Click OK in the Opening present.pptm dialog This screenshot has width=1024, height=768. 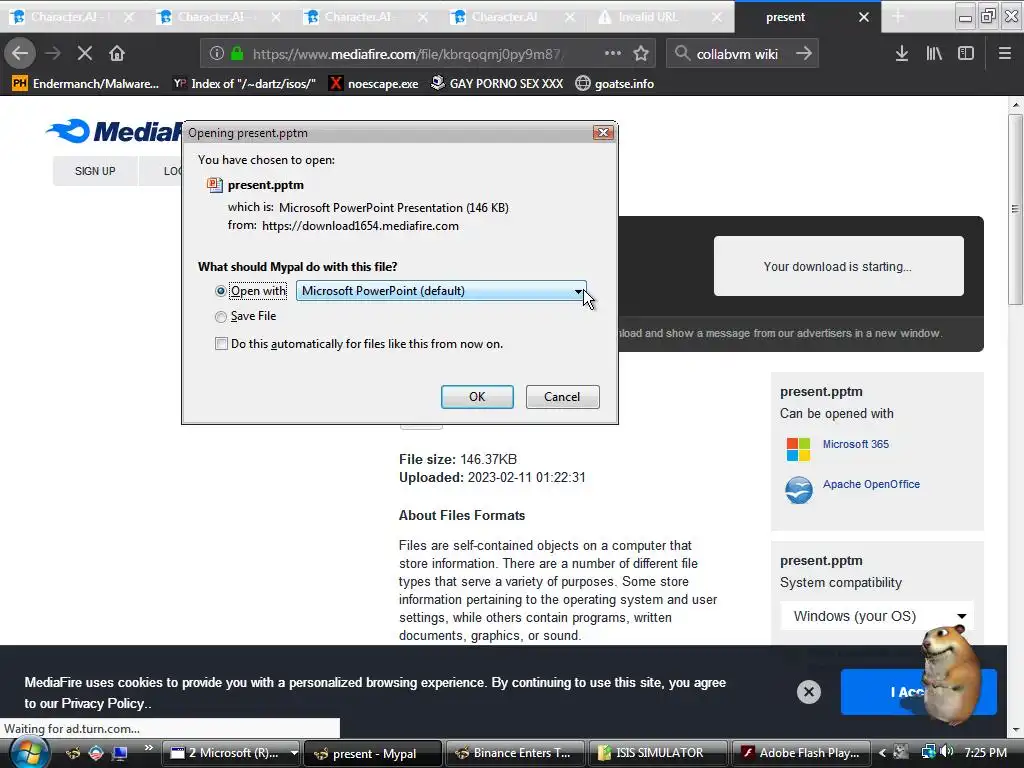(x=477, y=396)
